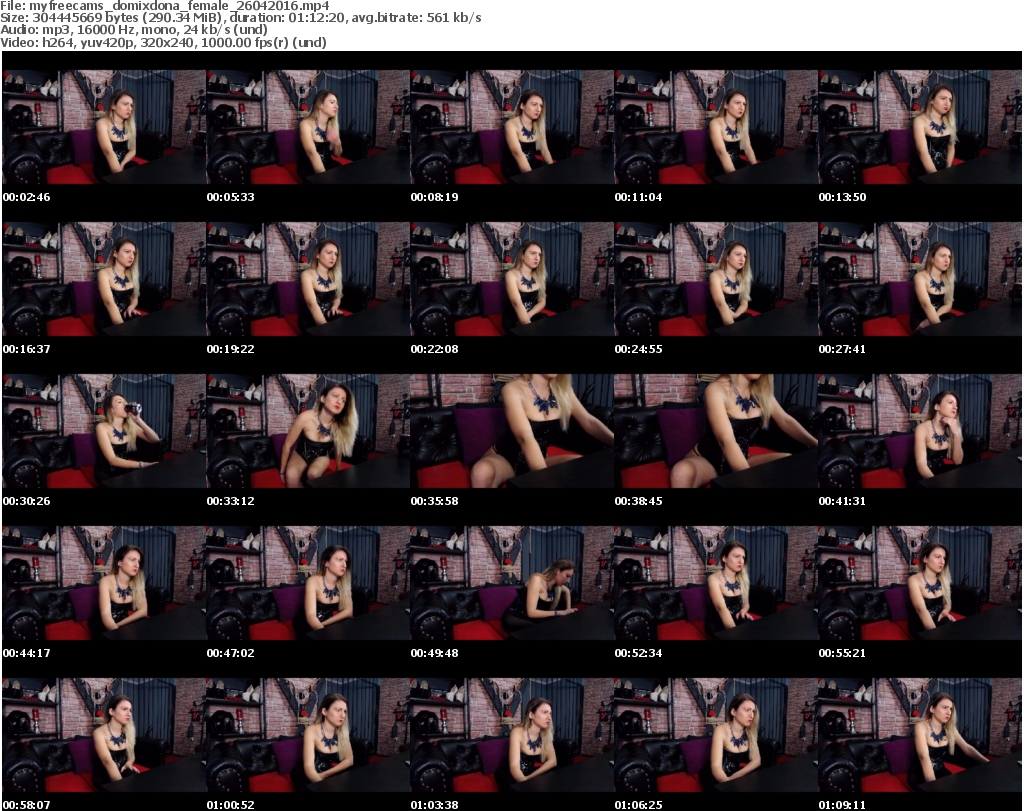Viewport: 1024px width, 811px height.
Task: Click the timestamp text 00:22:08
Action: pyautogui.click(x=434, y=349)
